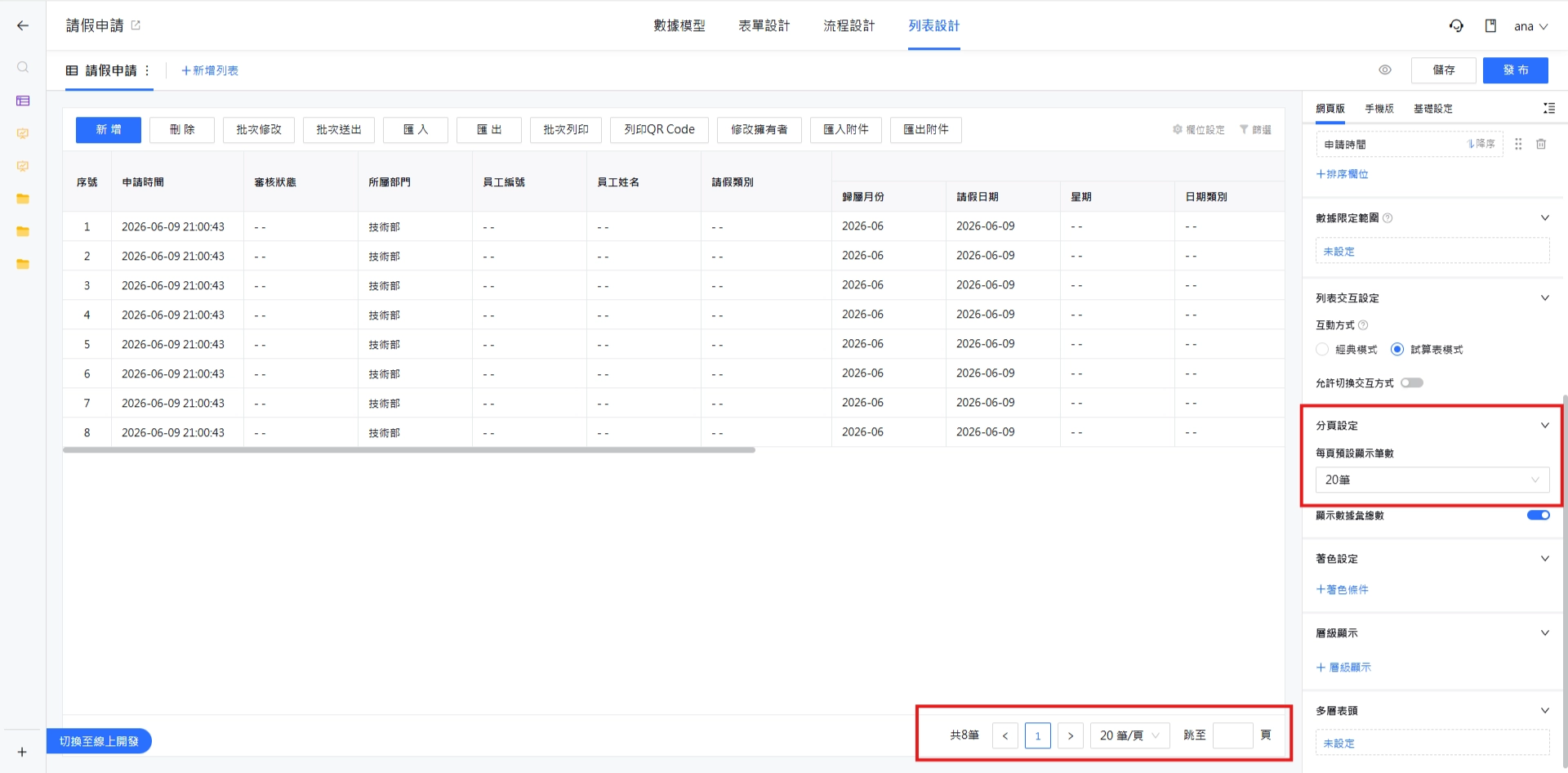The width and height of the screenshot is (1568, 773).
Task: Collapse the 分頁設定 section
Action: point(1545,425)
